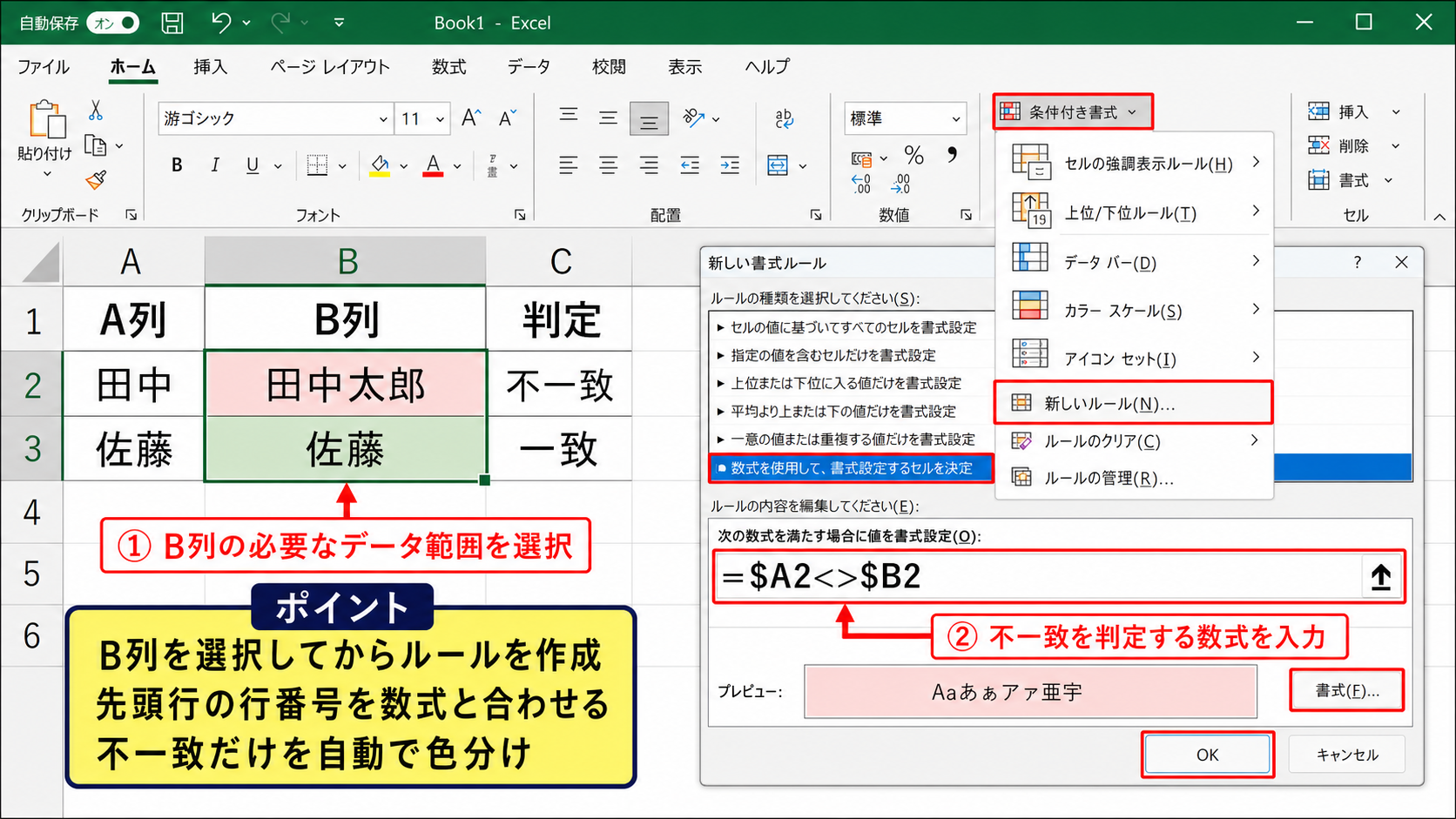Click the middle align icon
The width and height of the screenshot is (1456, 819).
click(608, 117)
